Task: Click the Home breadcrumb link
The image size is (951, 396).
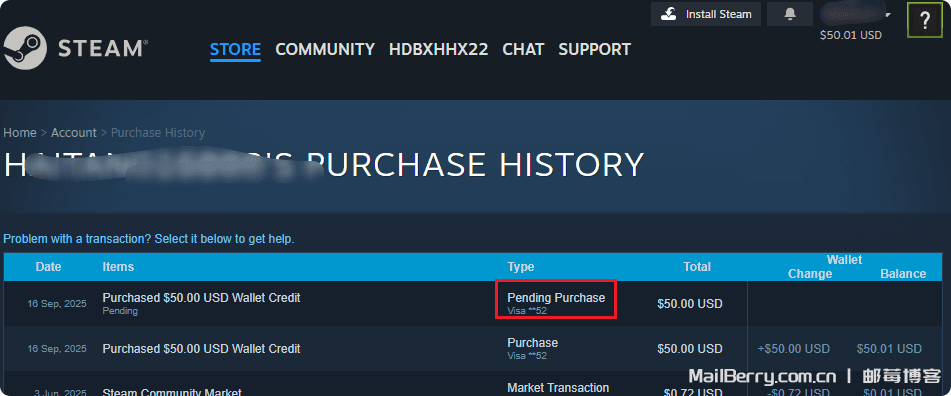Action: [20, 132]
